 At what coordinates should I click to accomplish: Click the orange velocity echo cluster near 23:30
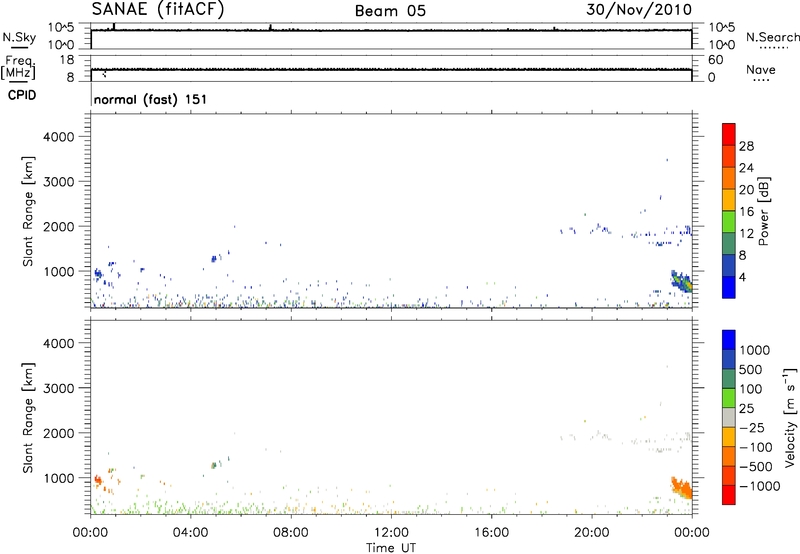(682, 488)
